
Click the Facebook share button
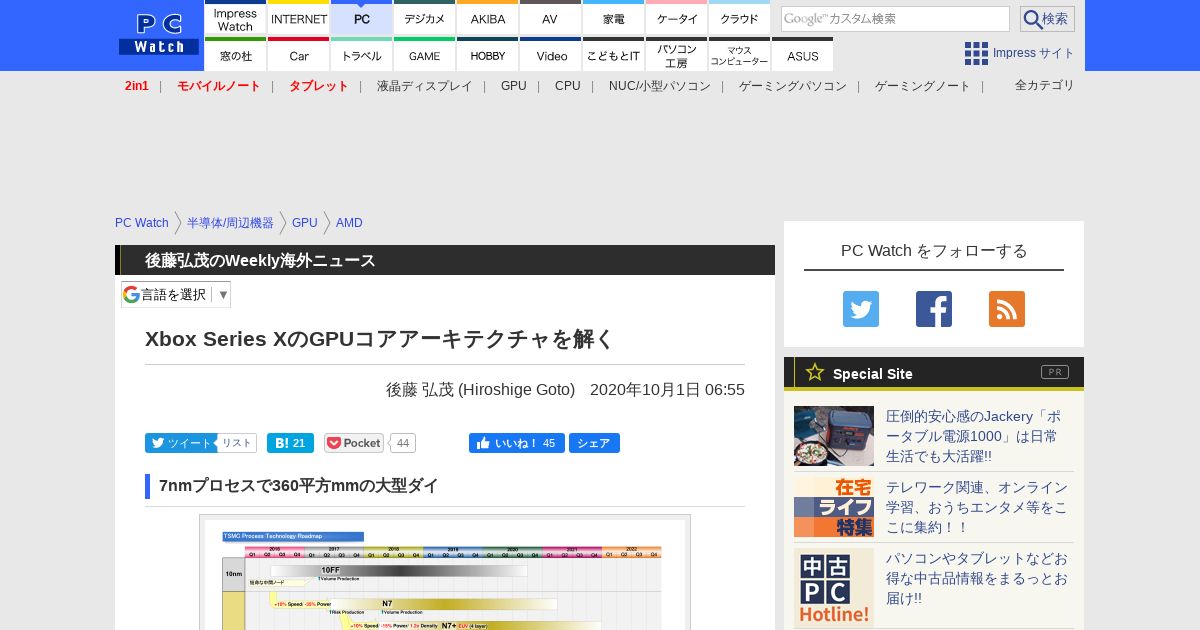pyautogui.click(x=594, y=443)
